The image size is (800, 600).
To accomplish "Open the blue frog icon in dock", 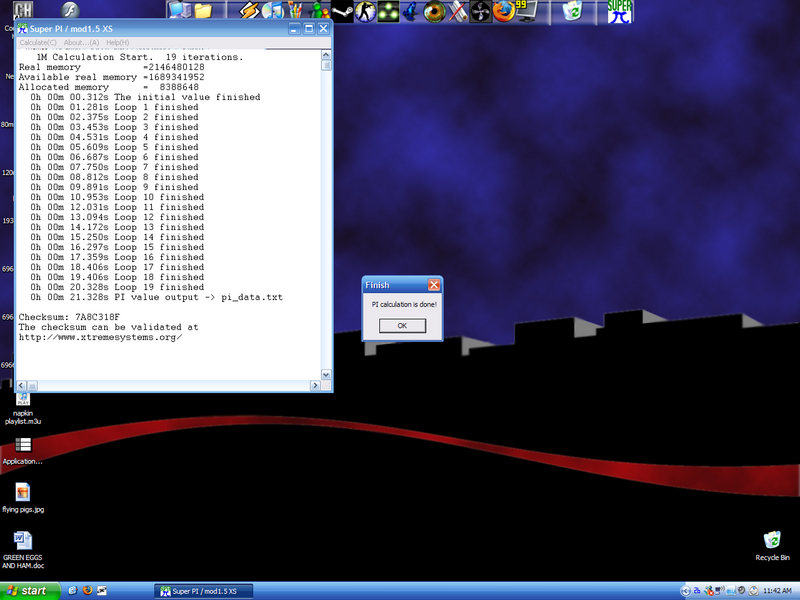I will click(x=411, y=11).
